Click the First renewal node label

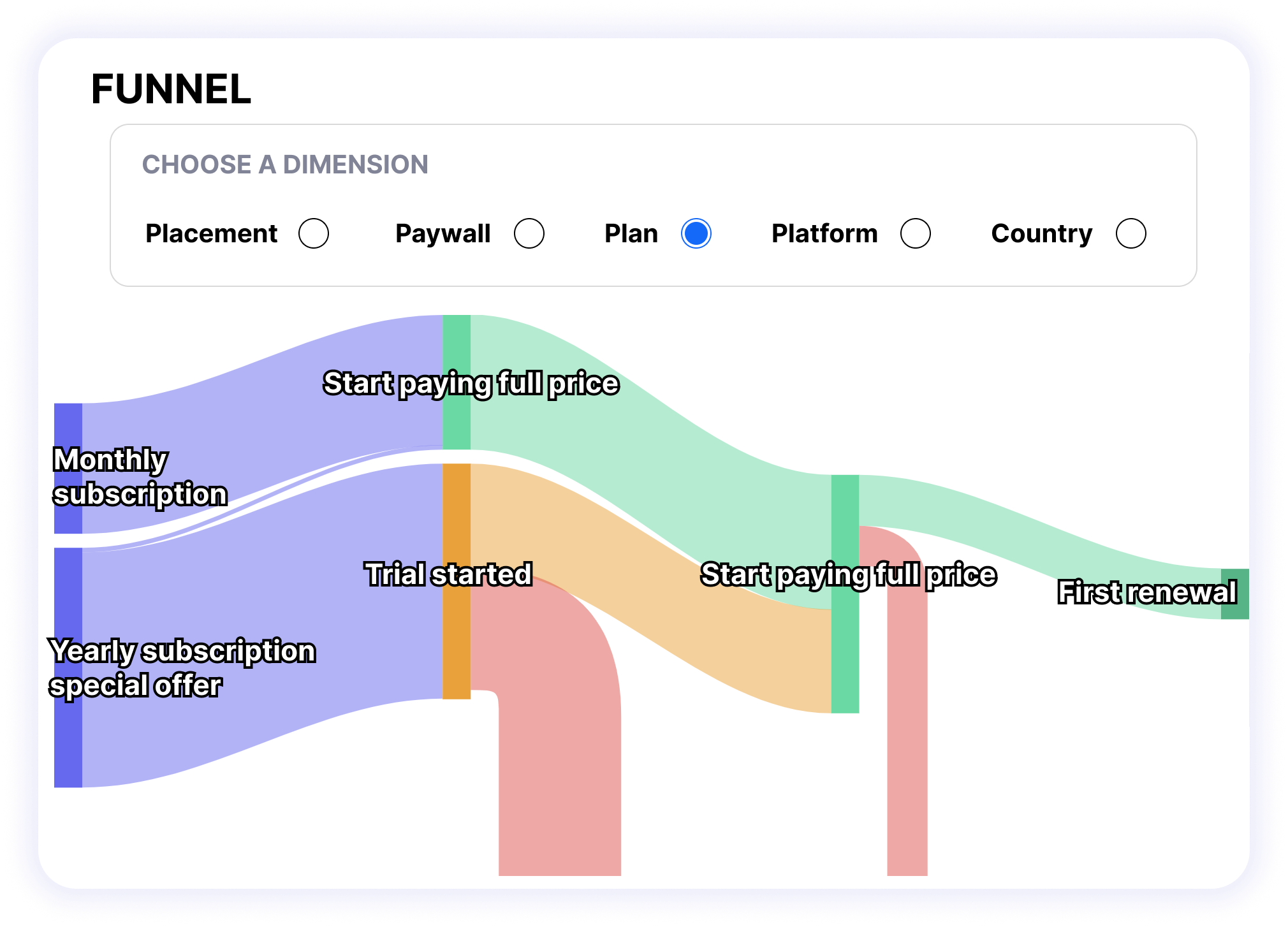1147,592
